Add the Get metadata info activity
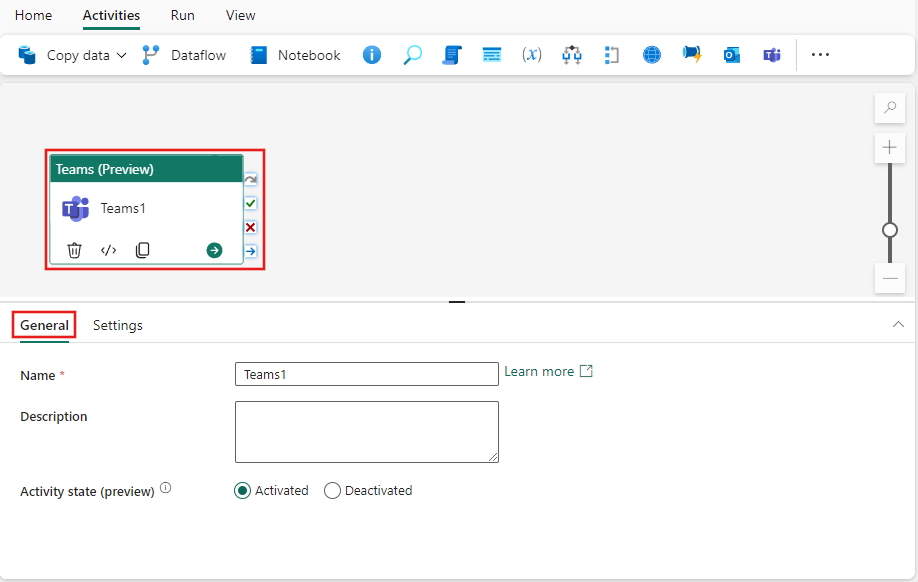This screenshot has height=582, width=918. click(x=372, y=55)
